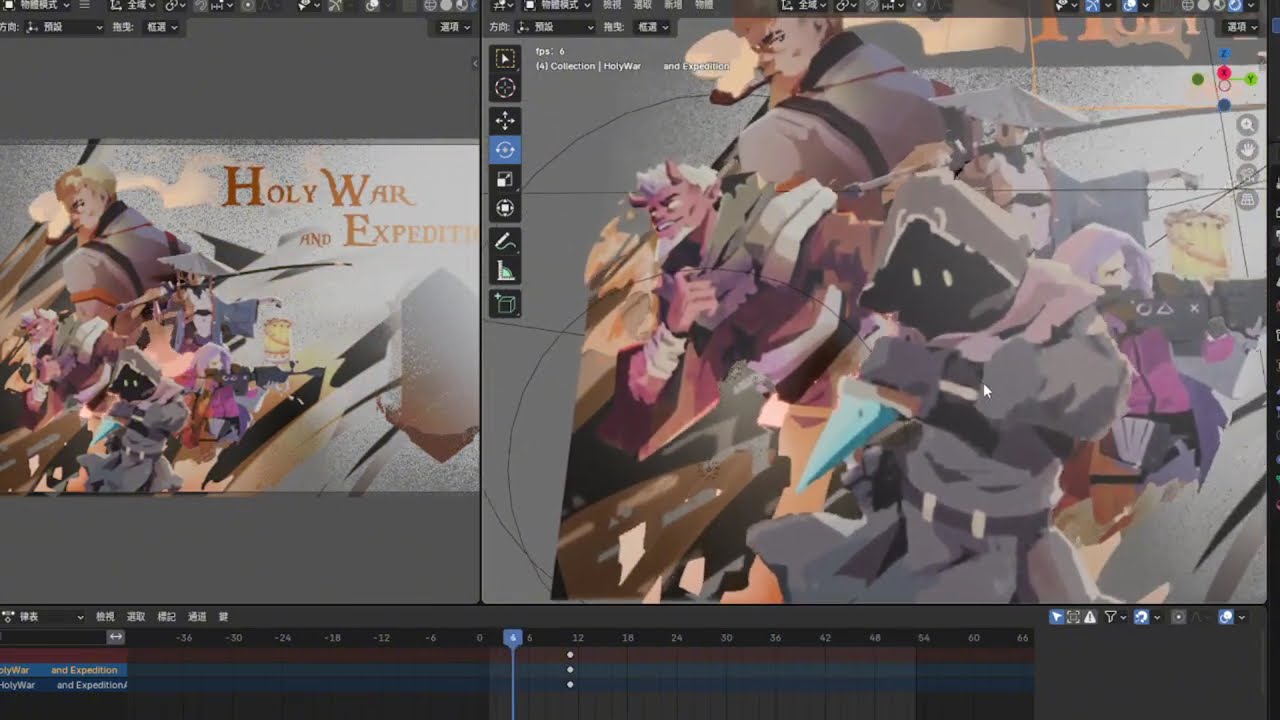The width and height of the screenshot is (1280, 720).
Task: Click the channel search field in the dope sheet
Action: pos(53,637)
